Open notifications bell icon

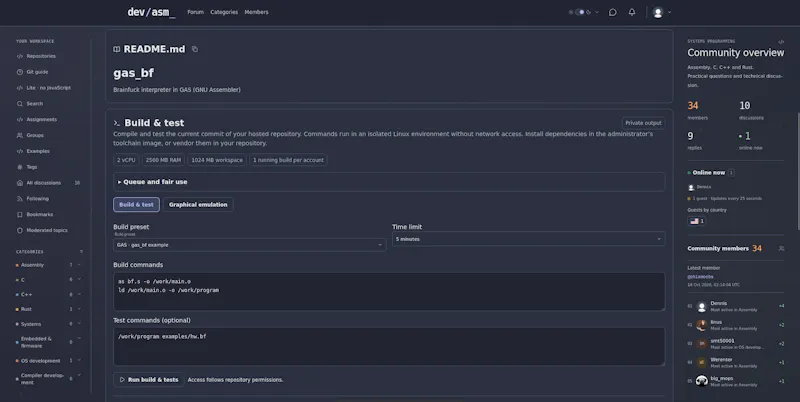click(632, 12)
